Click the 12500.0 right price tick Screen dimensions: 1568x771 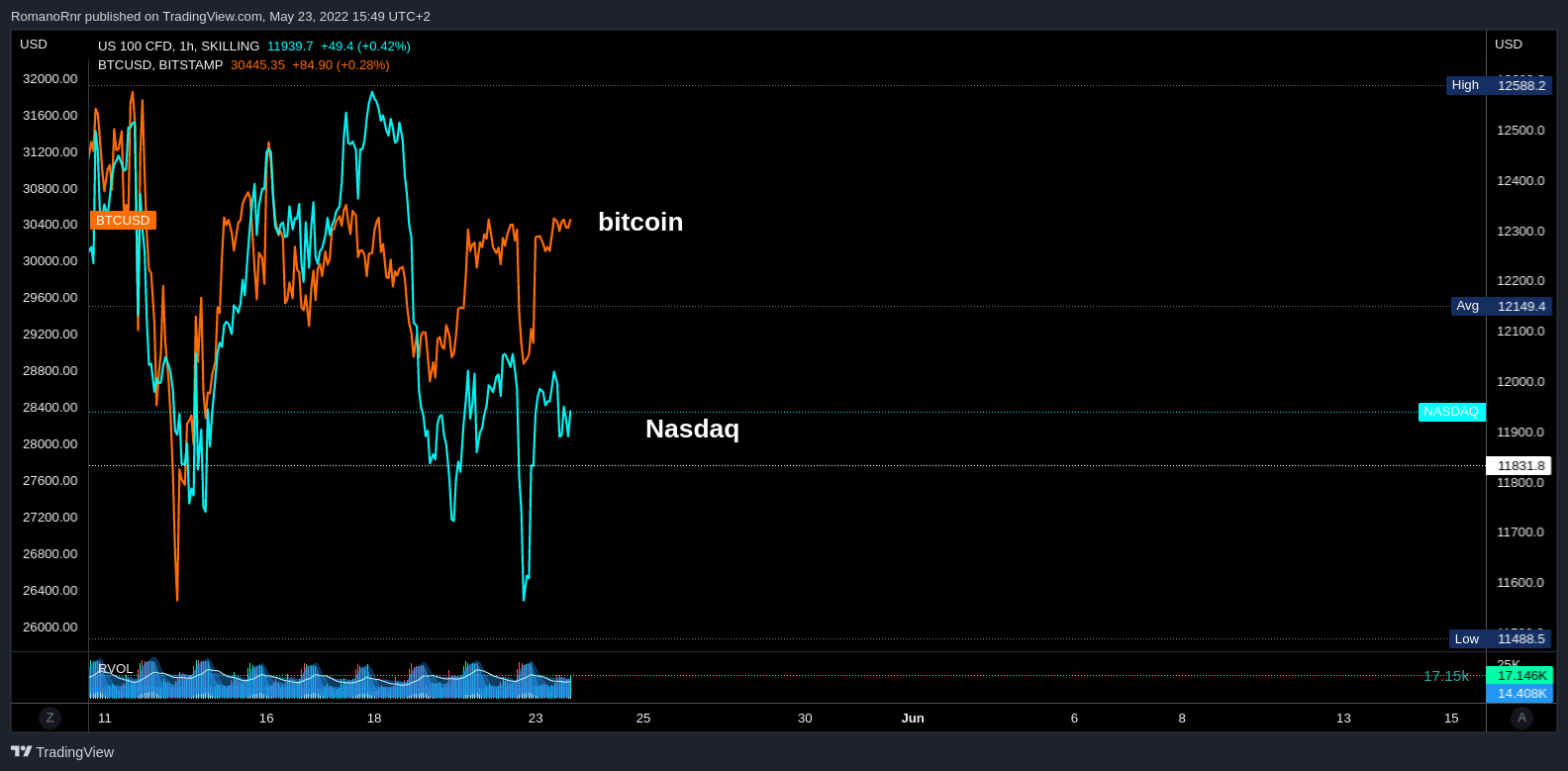pyautogui.click(x=1520, y=131)
